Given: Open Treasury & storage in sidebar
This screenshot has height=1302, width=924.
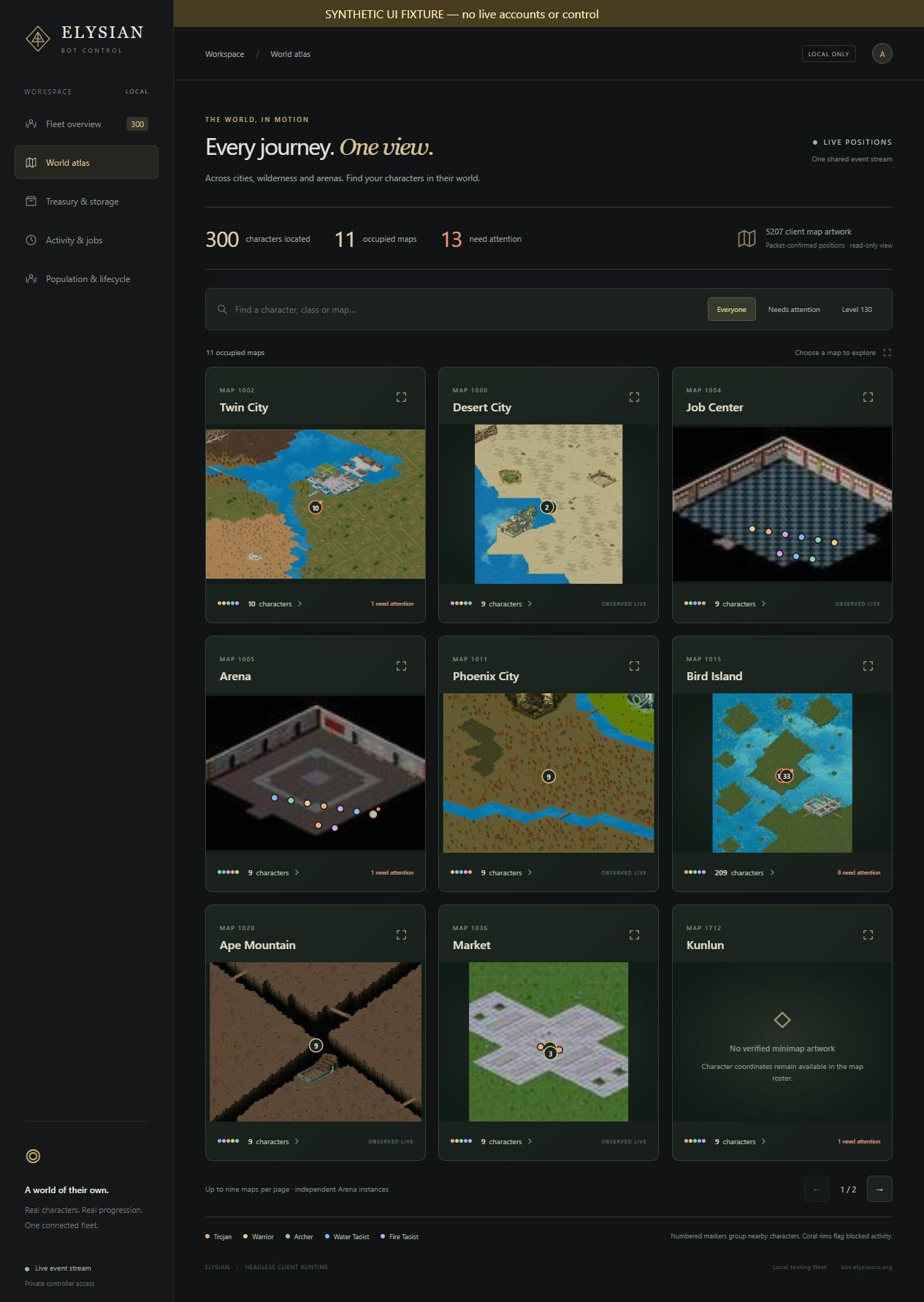Looking at the screenshot, I should pyautogui.click(x=86, y=201).
